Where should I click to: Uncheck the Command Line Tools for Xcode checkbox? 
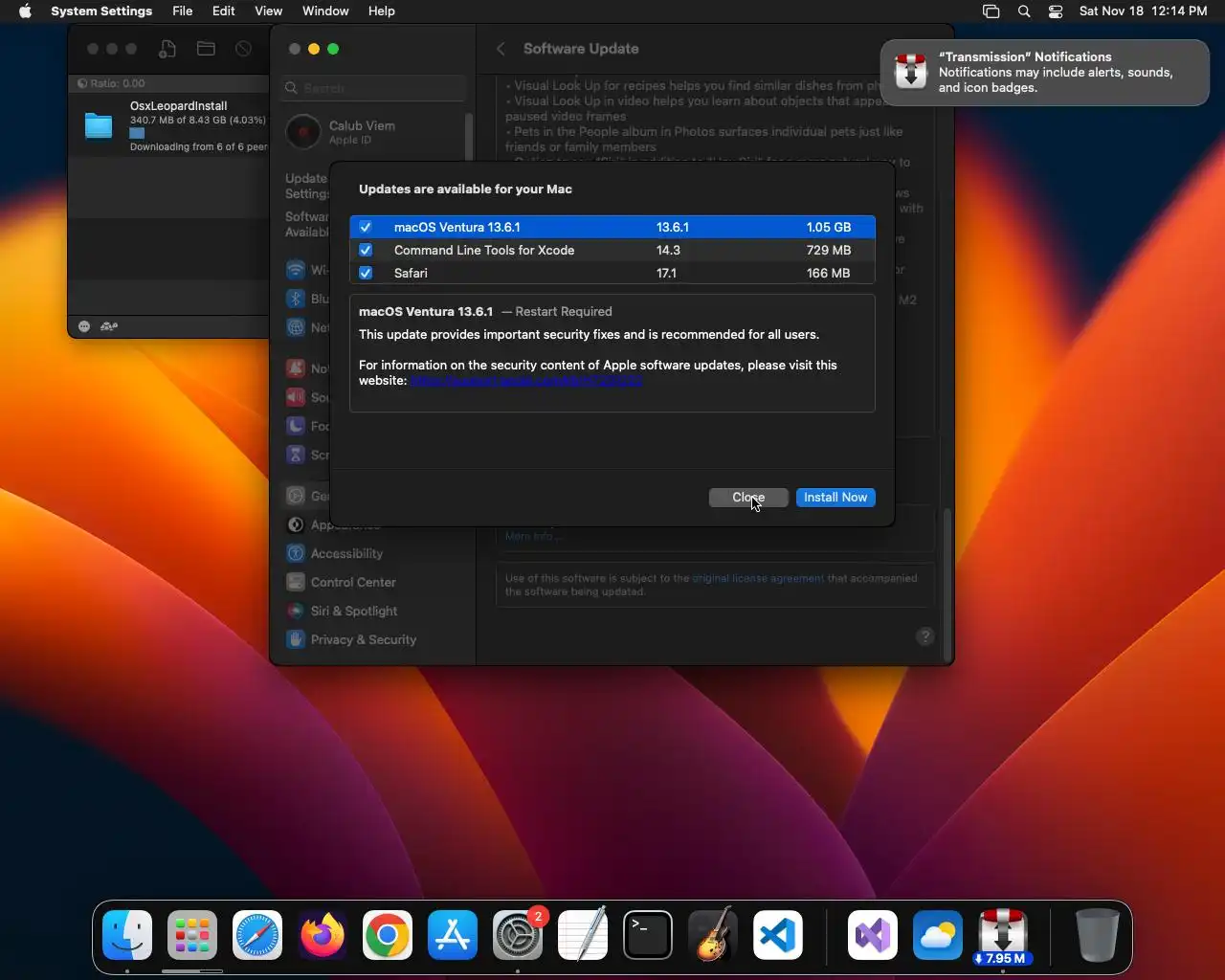[x=366, y=250]
